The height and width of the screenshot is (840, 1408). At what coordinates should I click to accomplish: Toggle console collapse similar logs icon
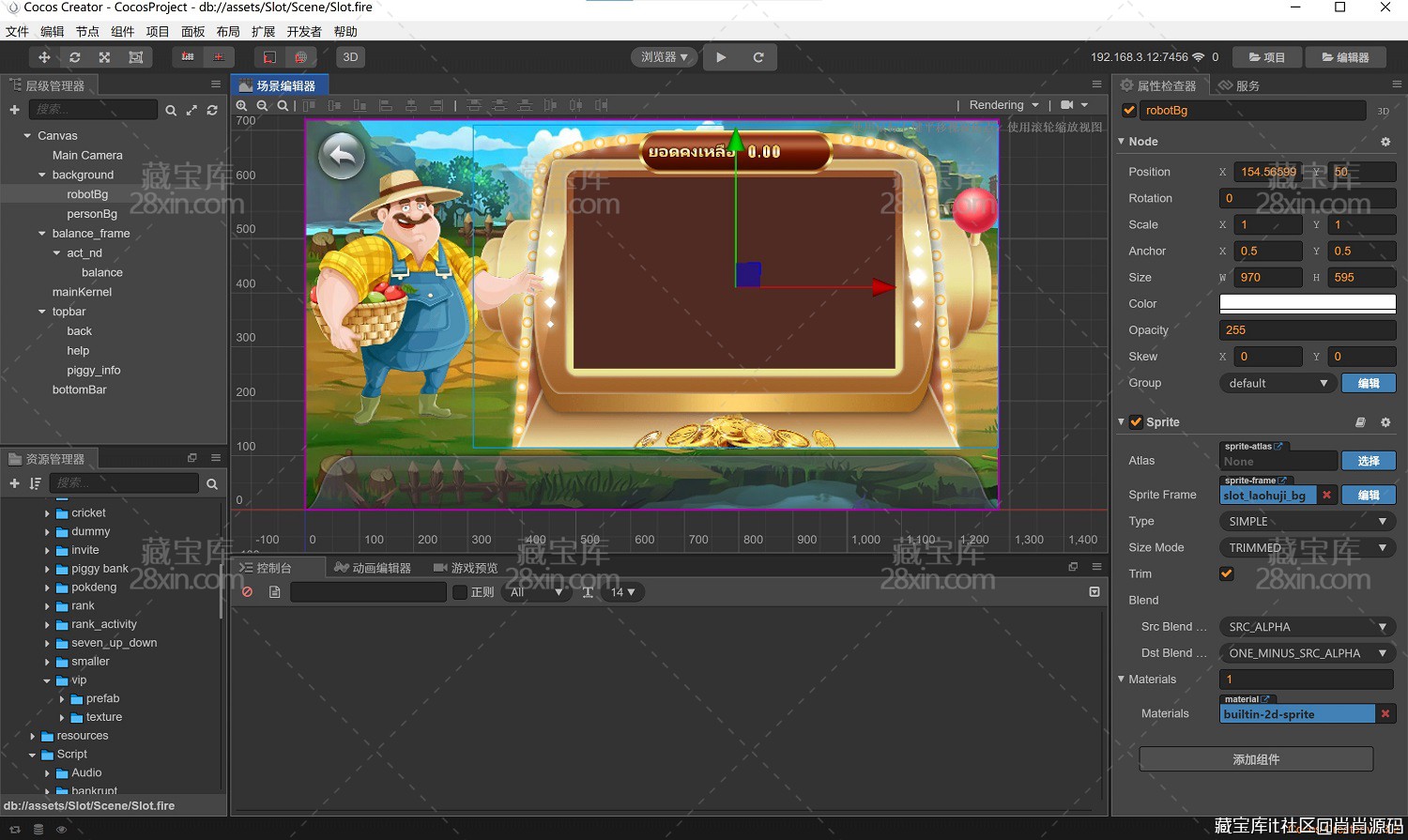[x=1094, y=592]
